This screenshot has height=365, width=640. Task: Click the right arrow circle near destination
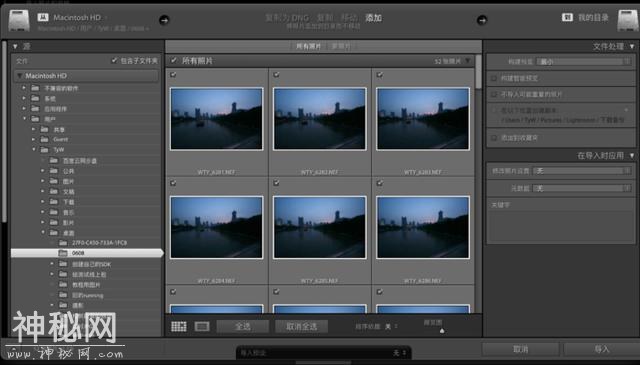coord(482,20)
